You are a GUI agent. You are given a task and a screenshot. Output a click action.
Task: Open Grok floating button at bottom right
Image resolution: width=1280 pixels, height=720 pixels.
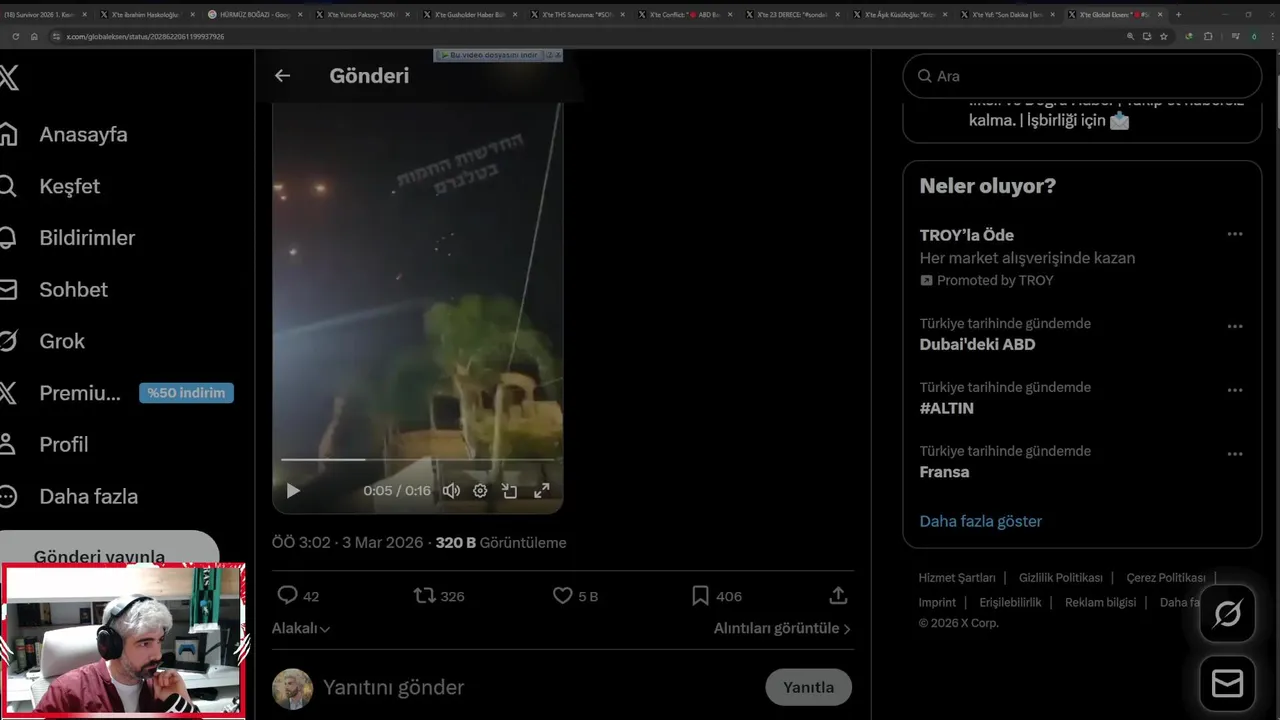coord(1227,614)
